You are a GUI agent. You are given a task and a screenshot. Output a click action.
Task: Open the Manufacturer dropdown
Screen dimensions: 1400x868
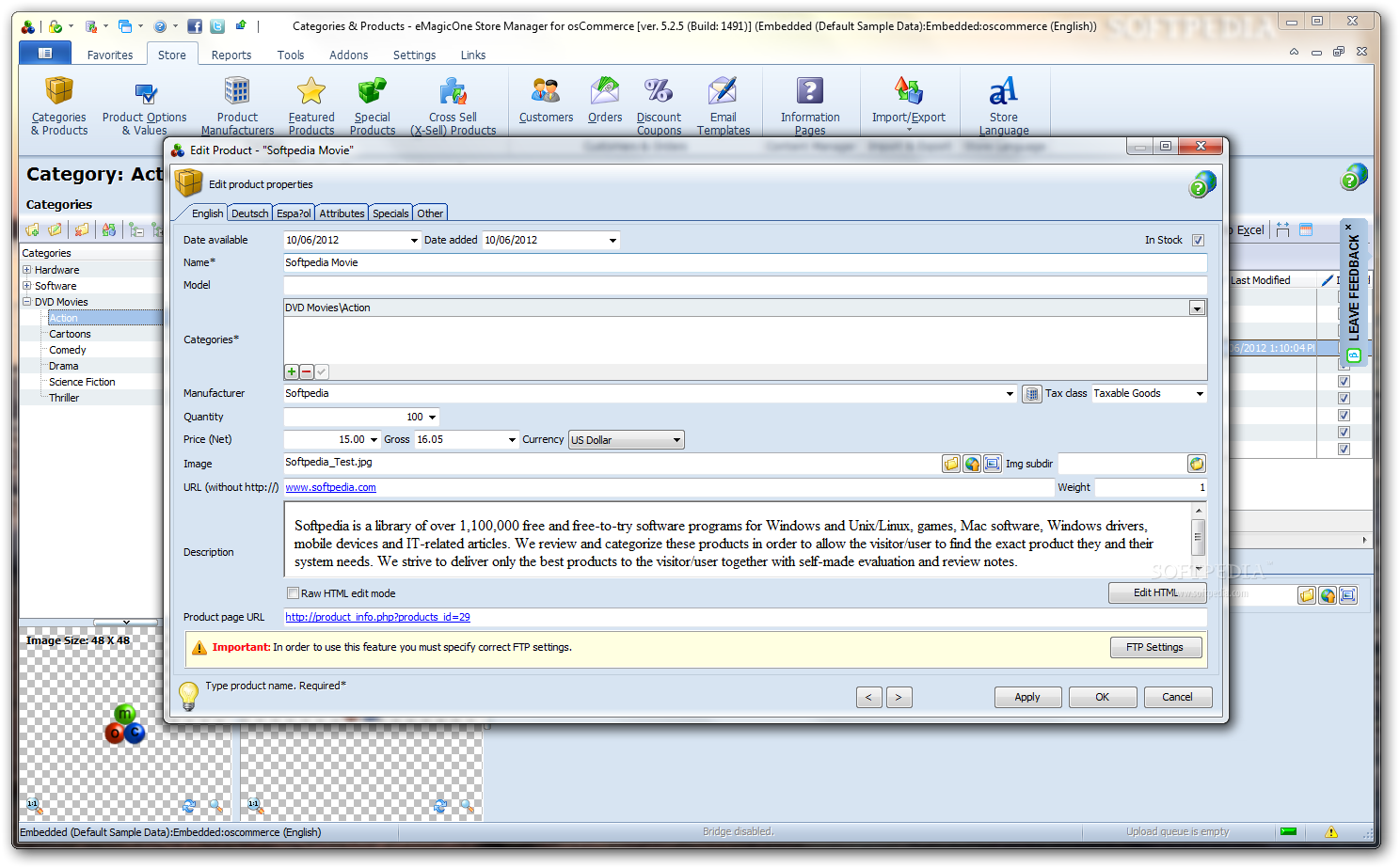coord(1010,394)
